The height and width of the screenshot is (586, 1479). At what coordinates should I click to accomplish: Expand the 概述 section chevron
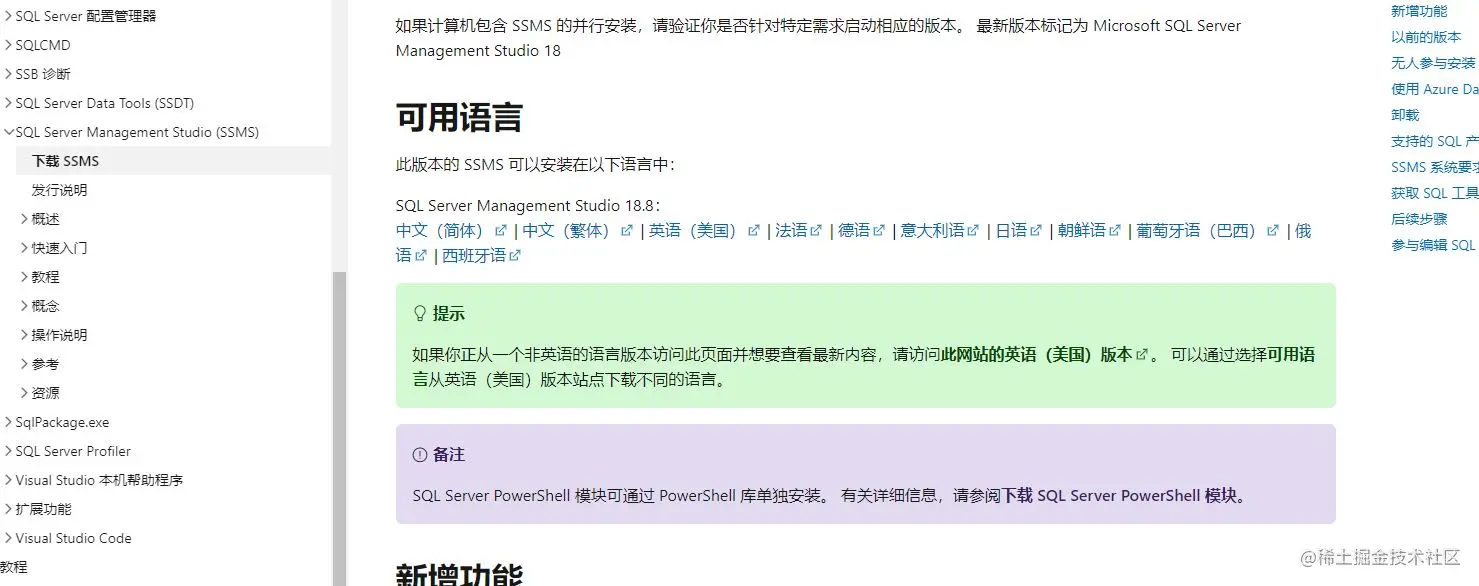tap(24, 219)
